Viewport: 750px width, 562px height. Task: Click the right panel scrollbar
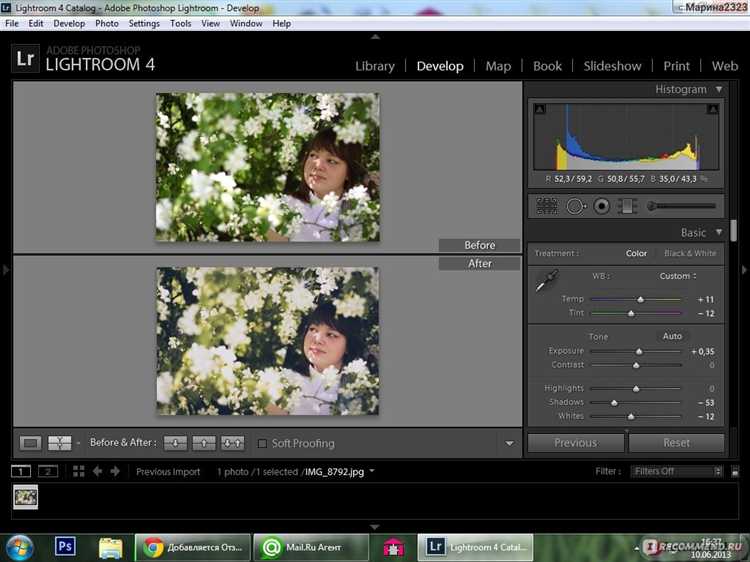pos(734,231)
